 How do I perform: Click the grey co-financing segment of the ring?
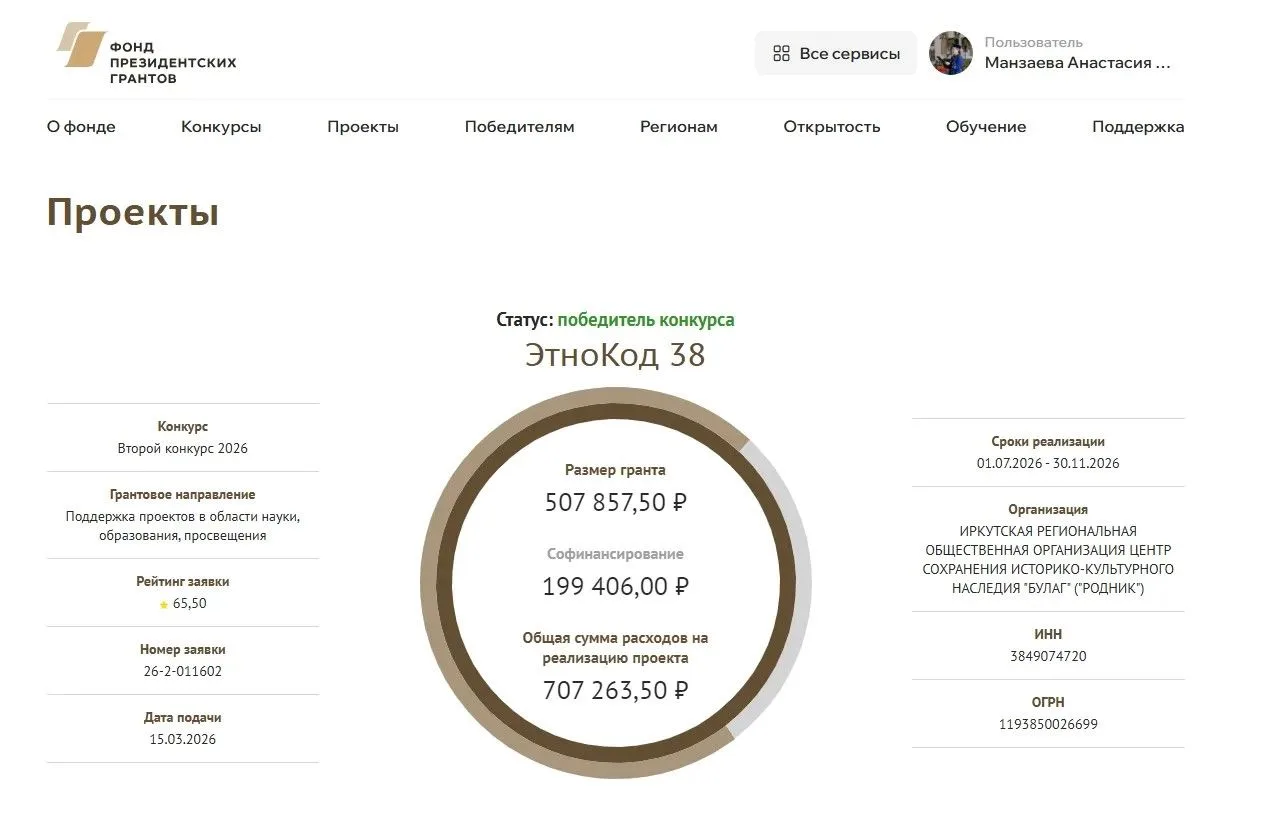(802, 590)
